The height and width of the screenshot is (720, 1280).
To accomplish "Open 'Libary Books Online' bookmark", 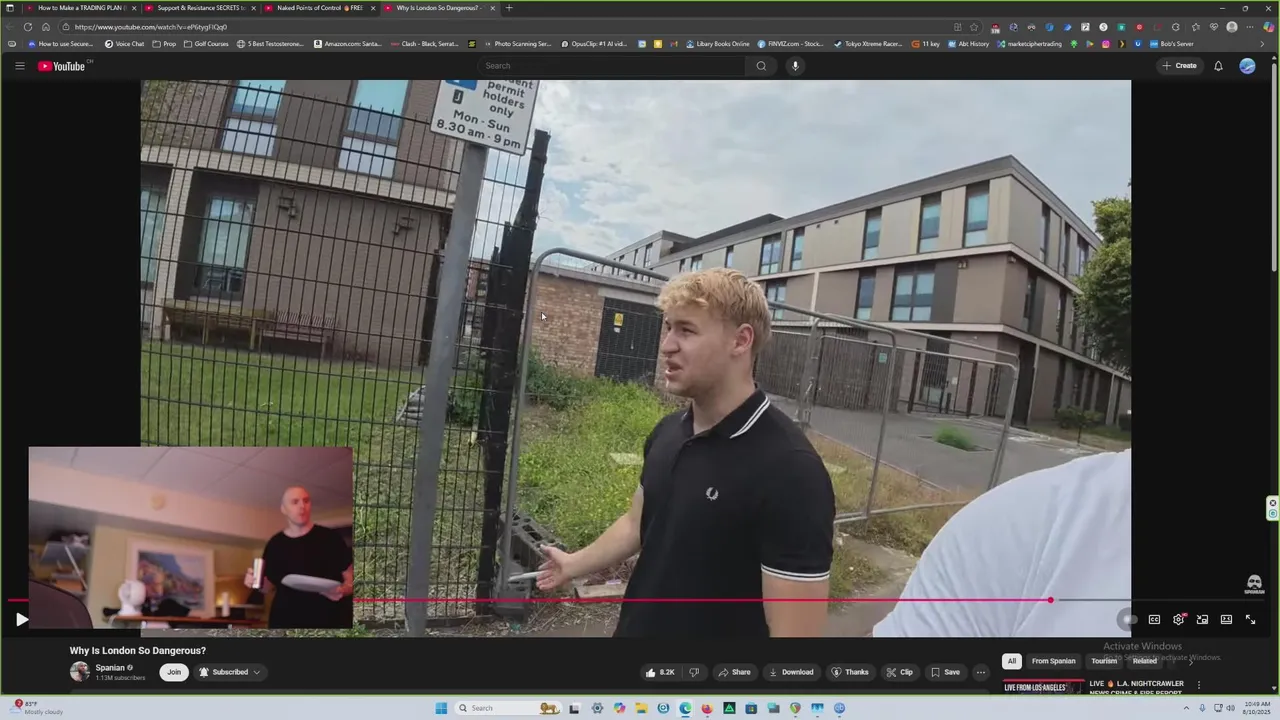I will 717,44.
